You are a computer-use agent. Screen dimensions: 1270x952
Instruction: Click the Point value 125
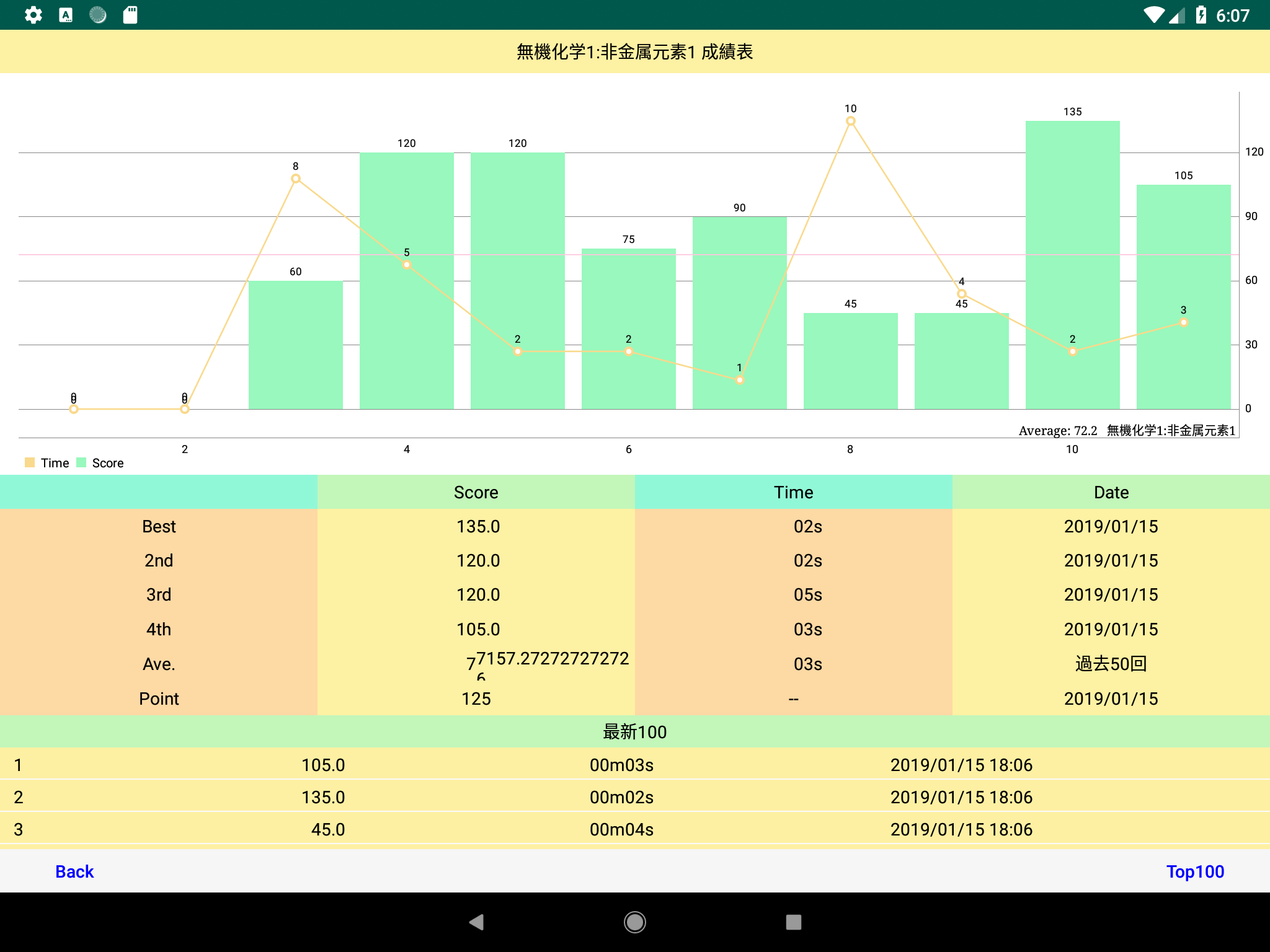[x=476, y=699]
